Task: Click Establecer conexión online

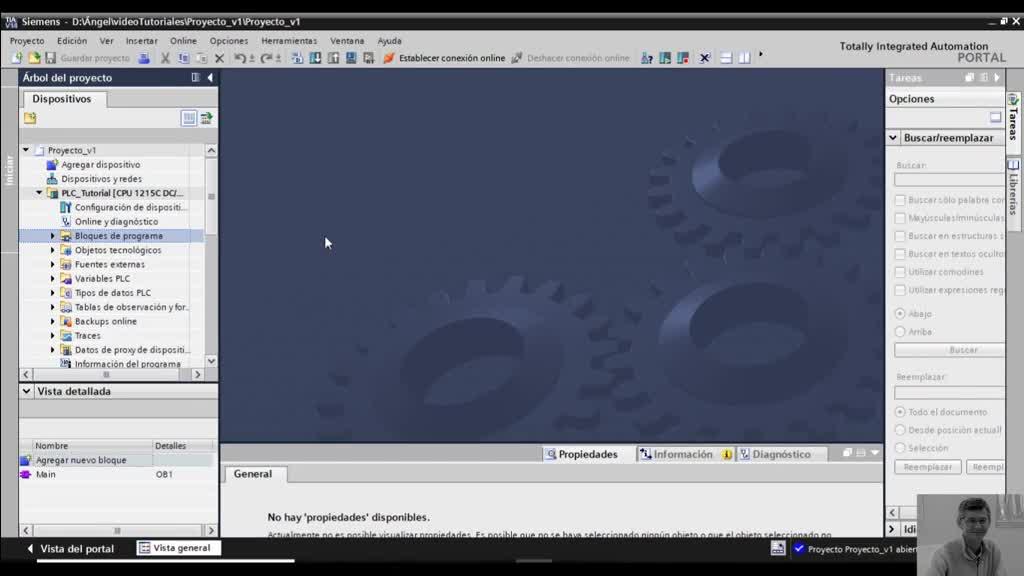Action: tap(444, 58)
